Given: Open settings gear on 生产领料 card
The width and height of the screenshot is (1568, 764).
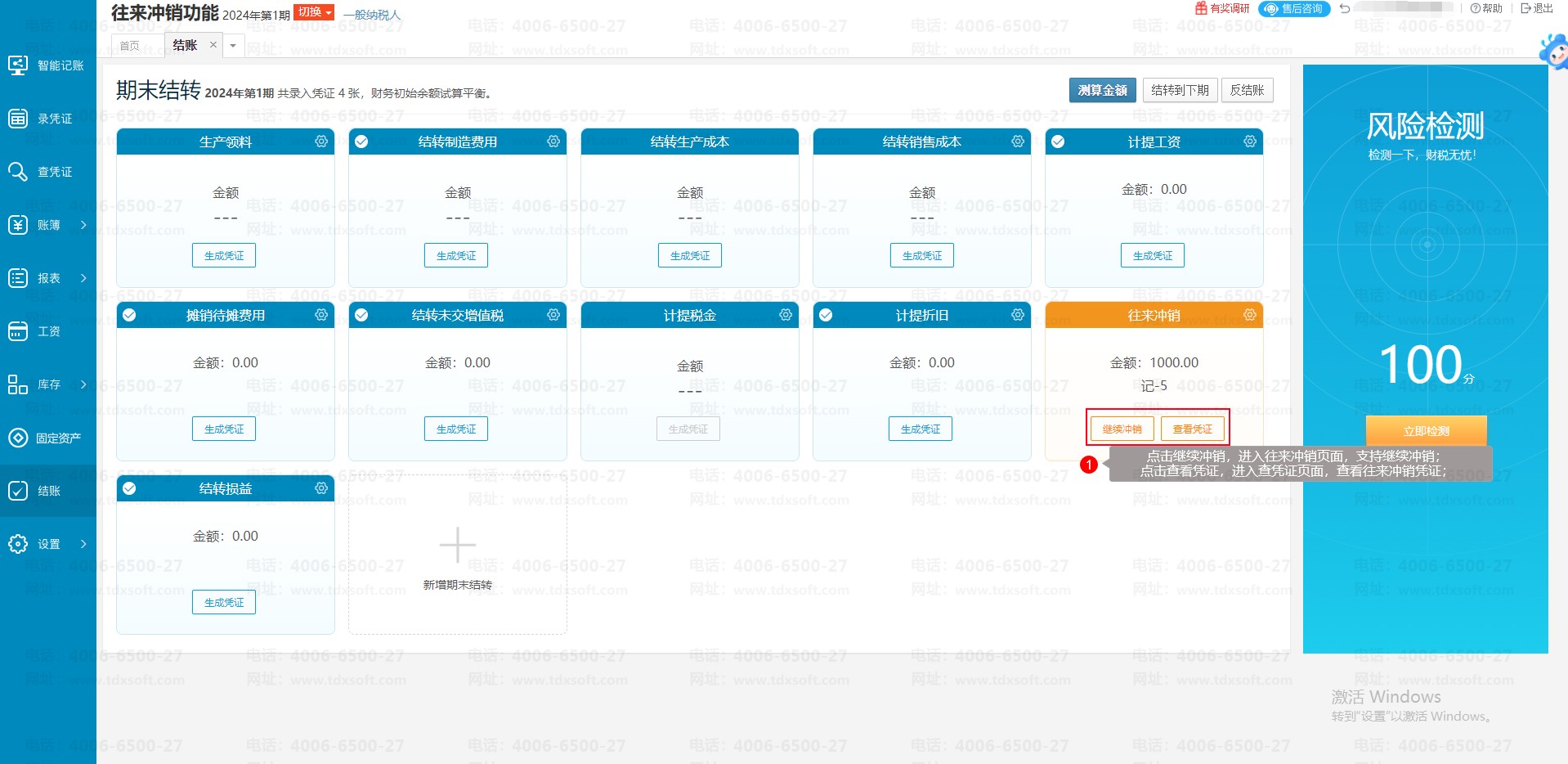Looking at the screenshot, I should (321, 142).
